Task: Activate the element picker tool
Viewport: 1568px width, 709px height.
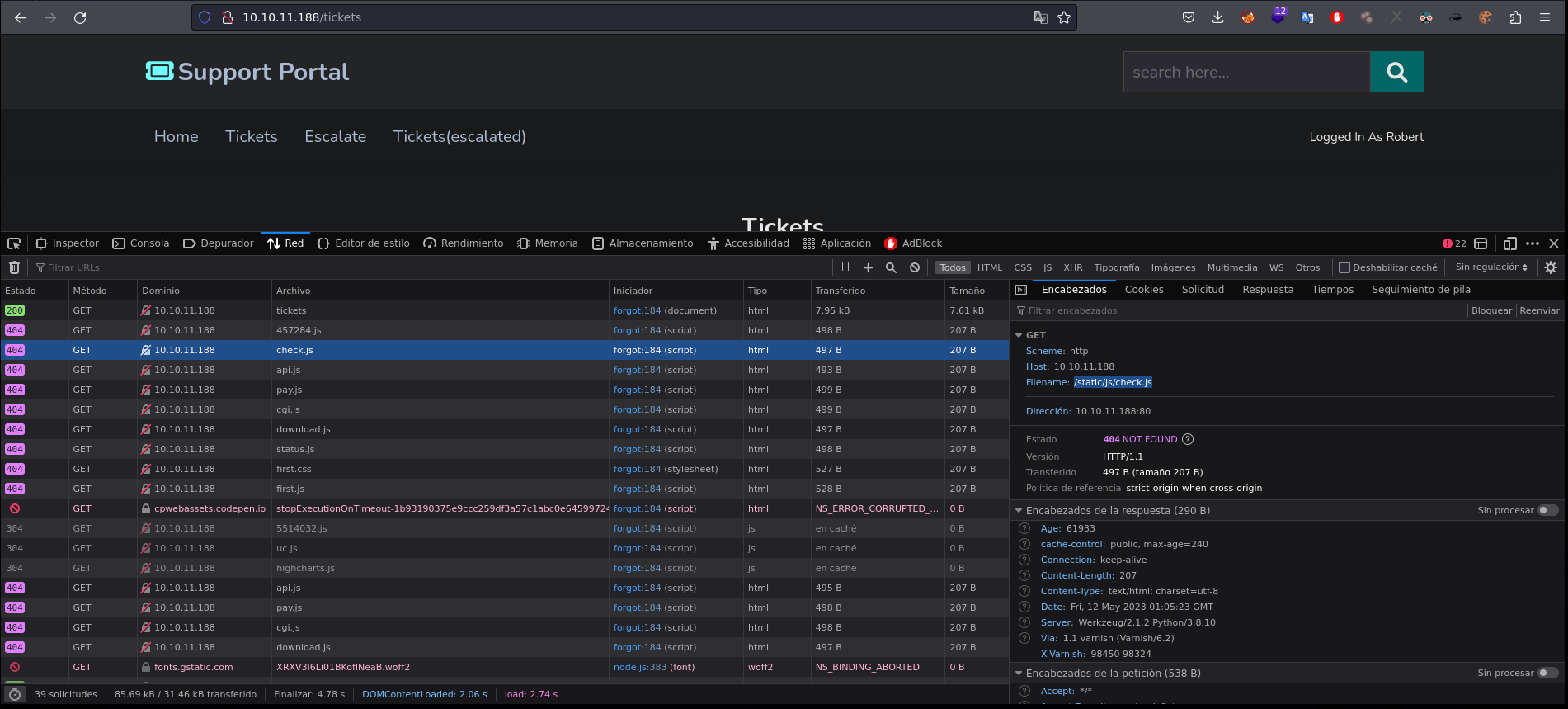Action: (x=14, y=243)
